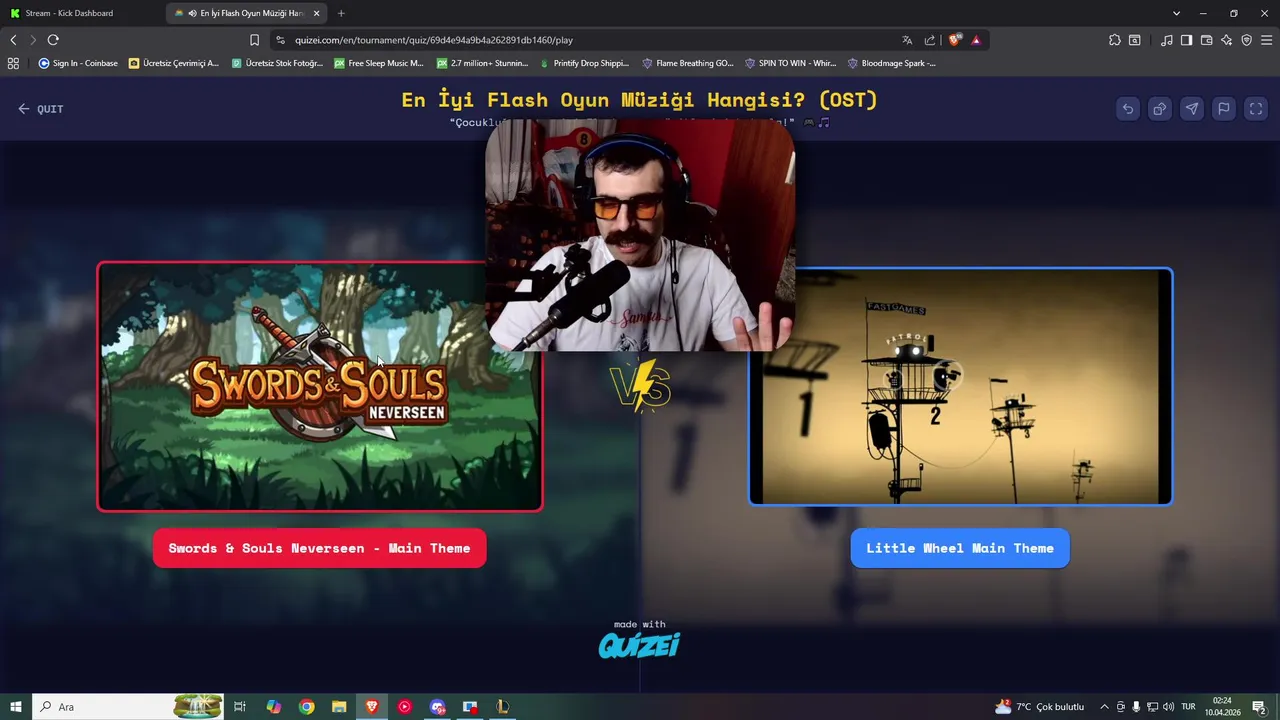
Task: Launch Google Chrome from taskbar
Action: (306, 707)
